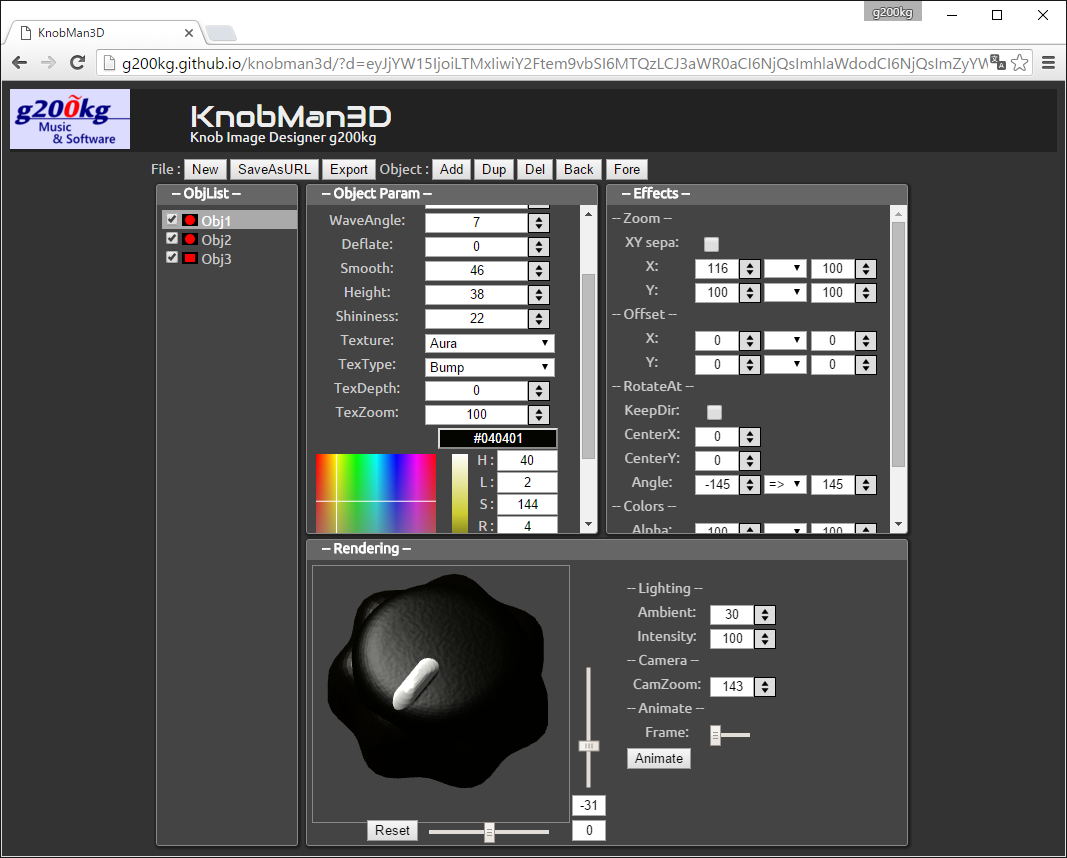This screenshot has height=858, width=1067.
Task: Enable the XY sepa checkbox
Action: point(711,244)
